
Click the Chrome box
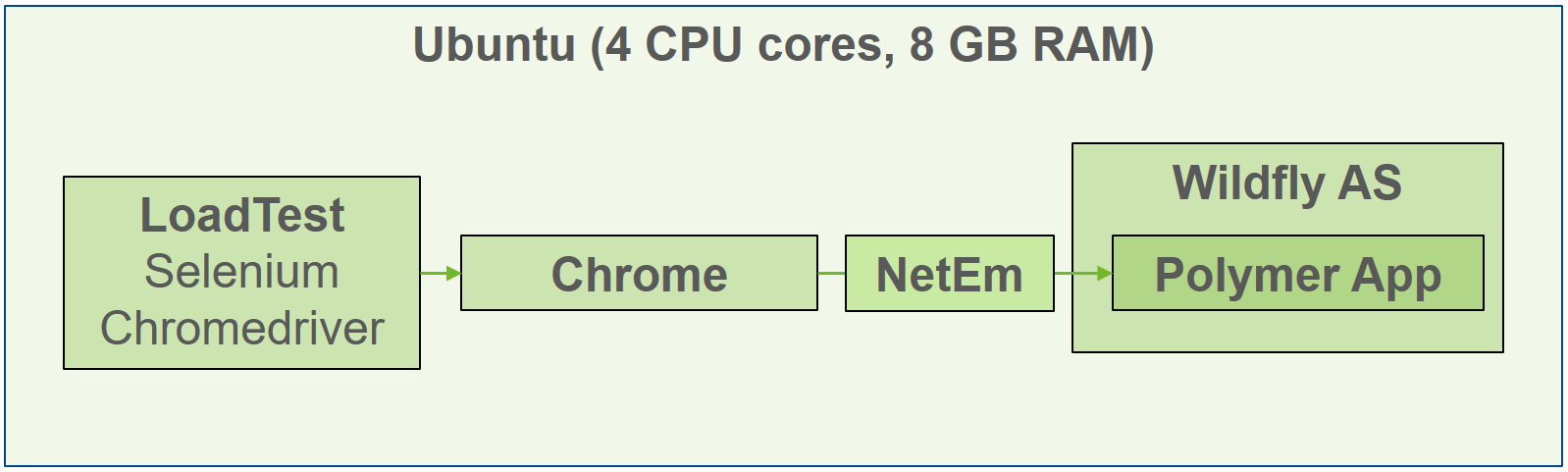click(639, 273)
